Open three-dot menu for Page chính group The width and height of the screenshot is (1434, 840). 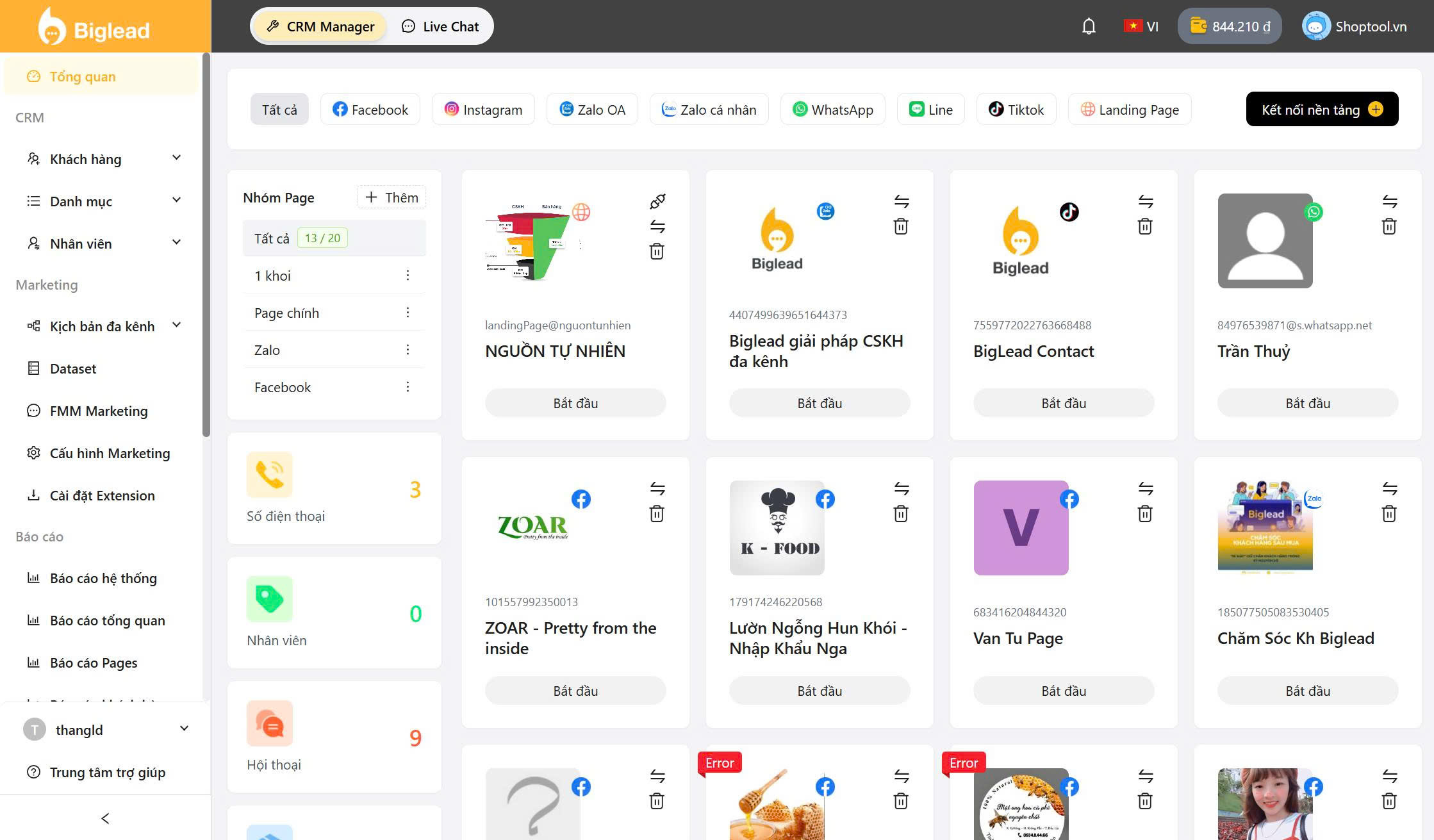[x=408, y=313]
